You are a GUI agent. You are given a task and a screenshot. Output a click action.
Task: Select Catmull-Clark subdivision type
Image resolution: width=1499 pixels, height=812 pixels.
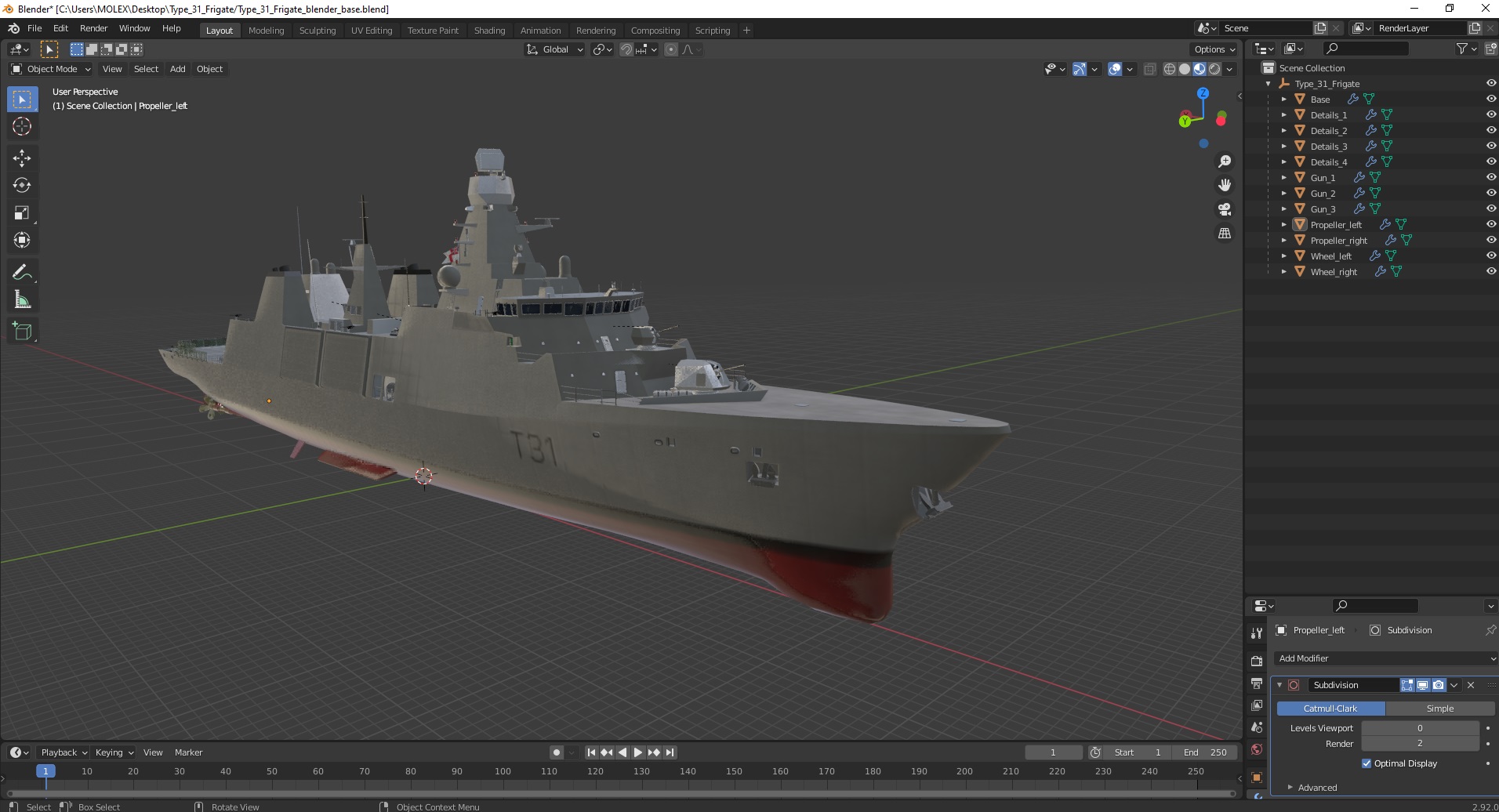pyautogui.click(x=1330, y=709)
